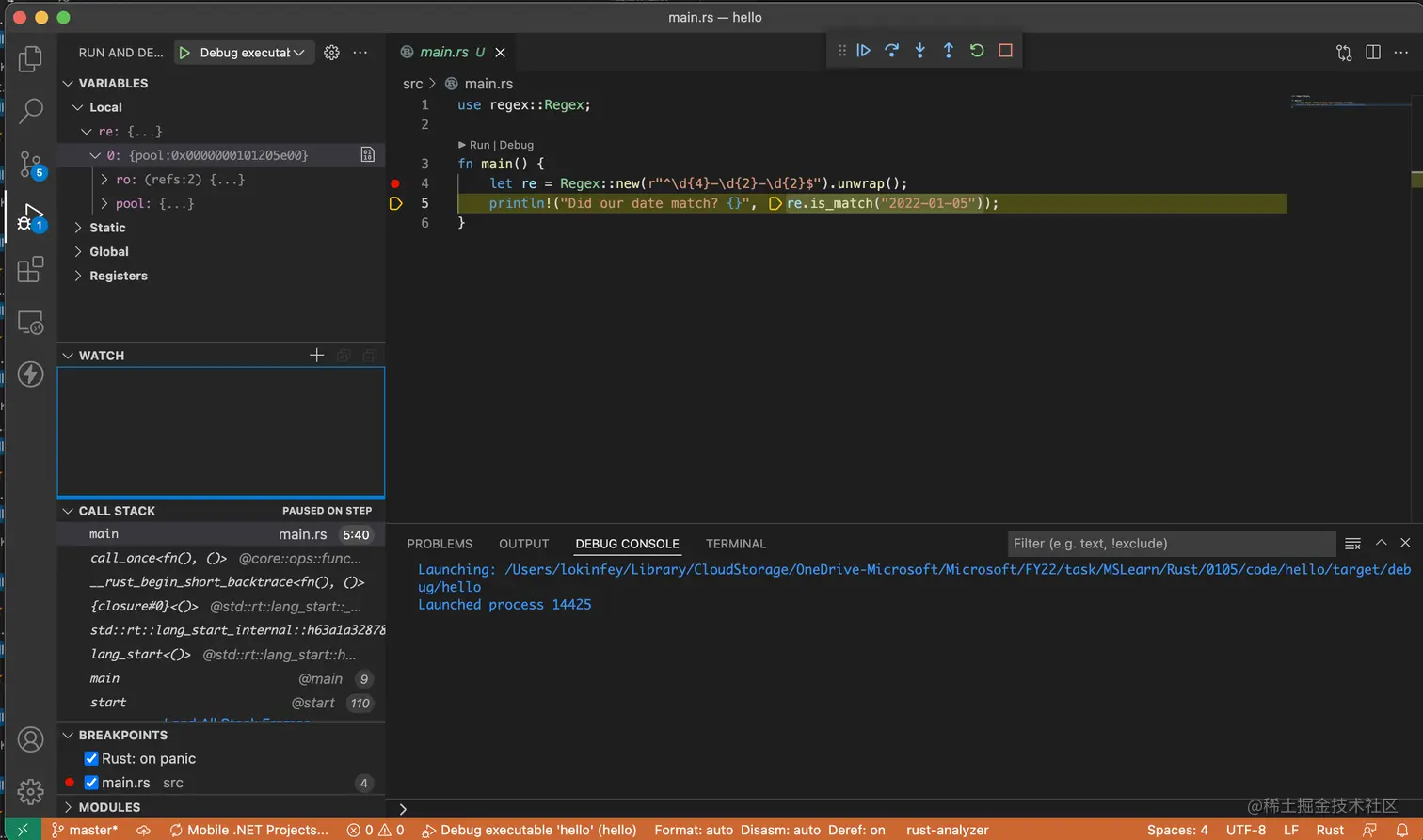The width and height of the screenshot is (1423, 840).
Task: Open Source Control view in activity bar
Action: tap(30, 164)
